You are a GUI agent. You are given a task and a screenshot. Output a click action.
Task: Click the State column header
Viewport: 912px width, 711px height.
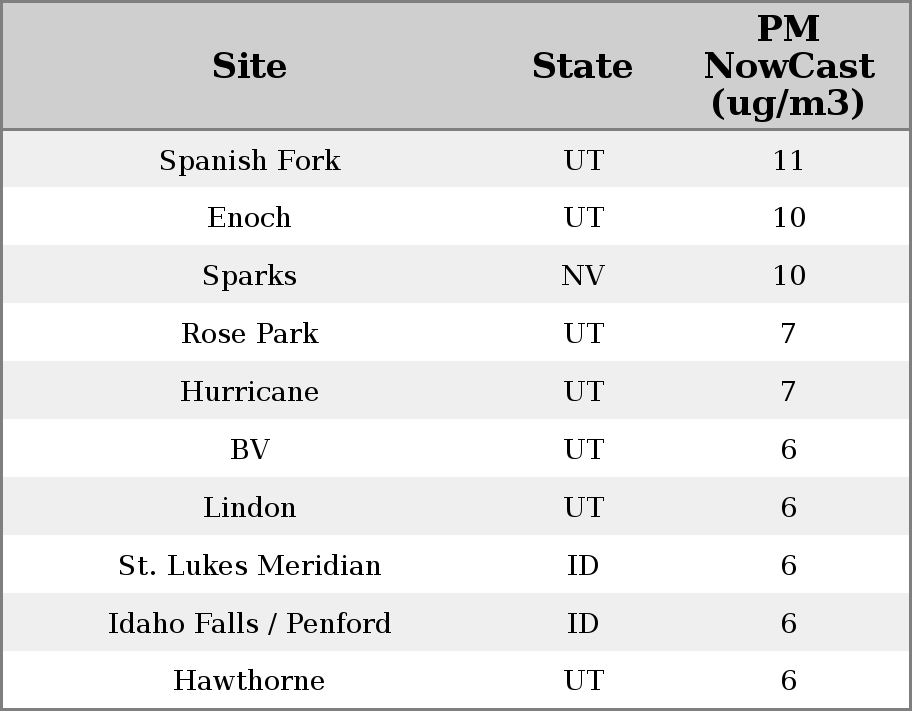pos(582,66)
